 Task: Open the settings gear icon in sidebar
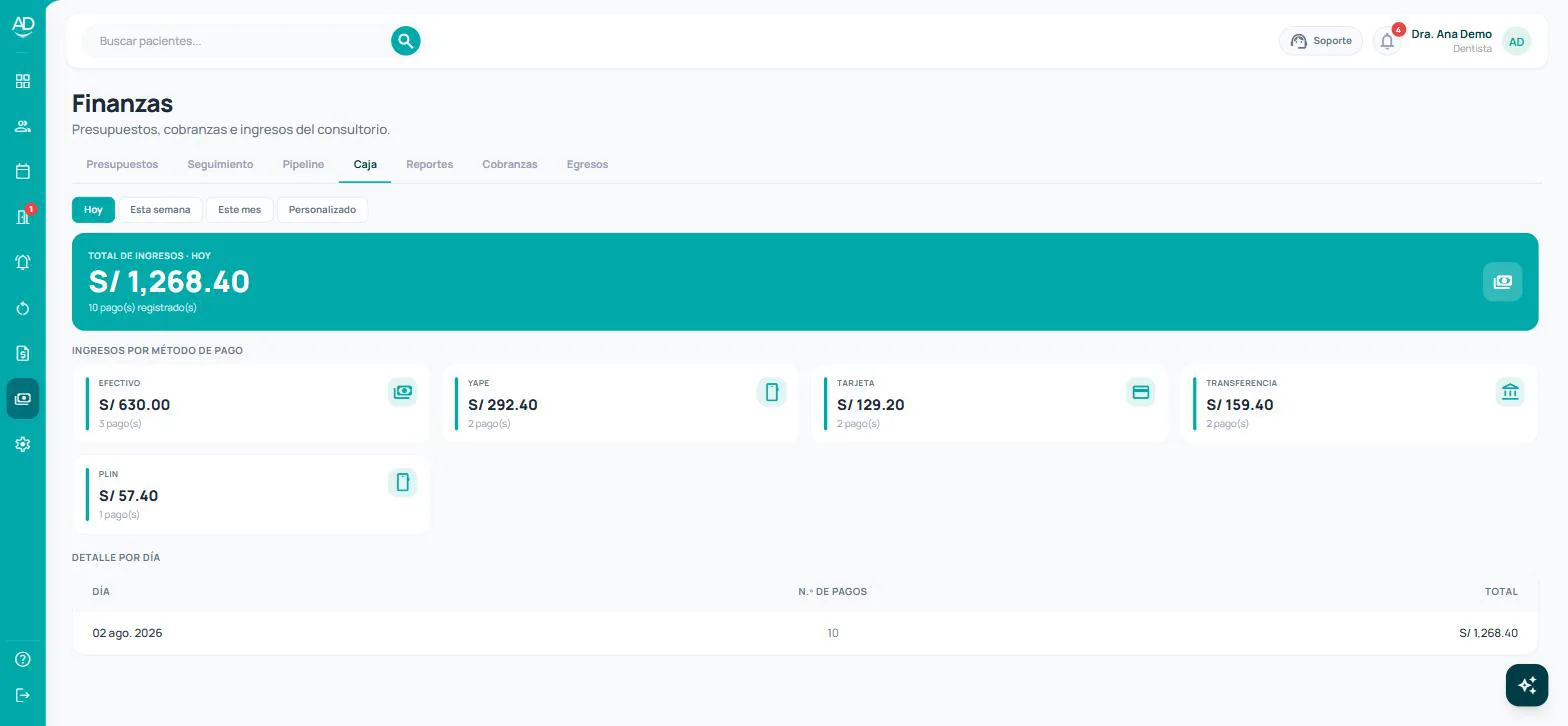coord(23,444)
